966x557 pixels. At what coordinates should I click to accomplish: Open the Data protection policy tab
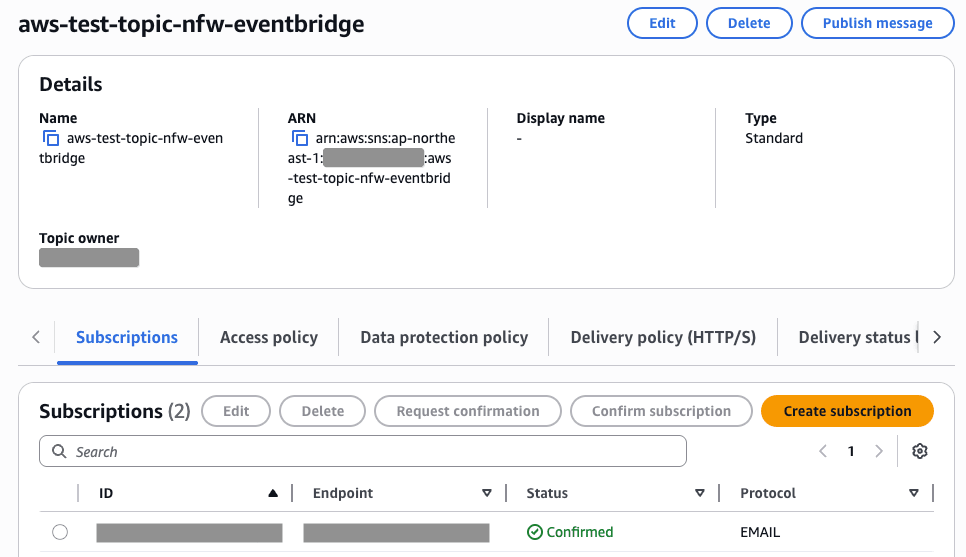pyautogui.click(x=444, y=337)
